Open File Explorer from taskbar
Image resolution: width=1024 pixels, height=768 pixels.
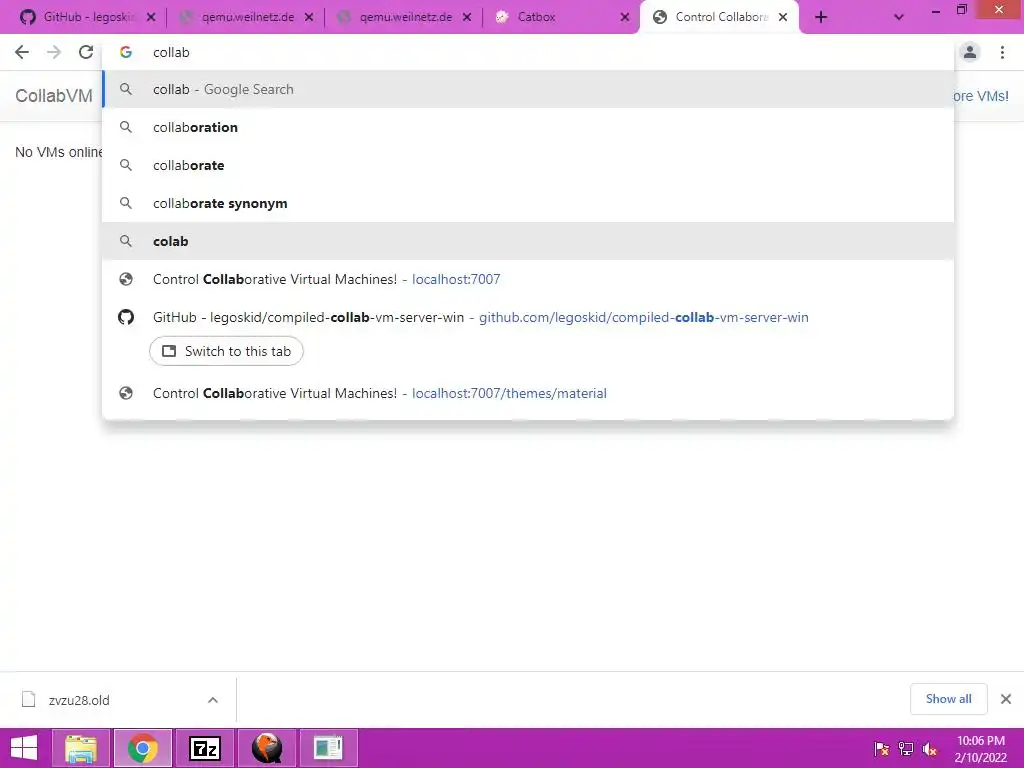click(x=81, y=748)
